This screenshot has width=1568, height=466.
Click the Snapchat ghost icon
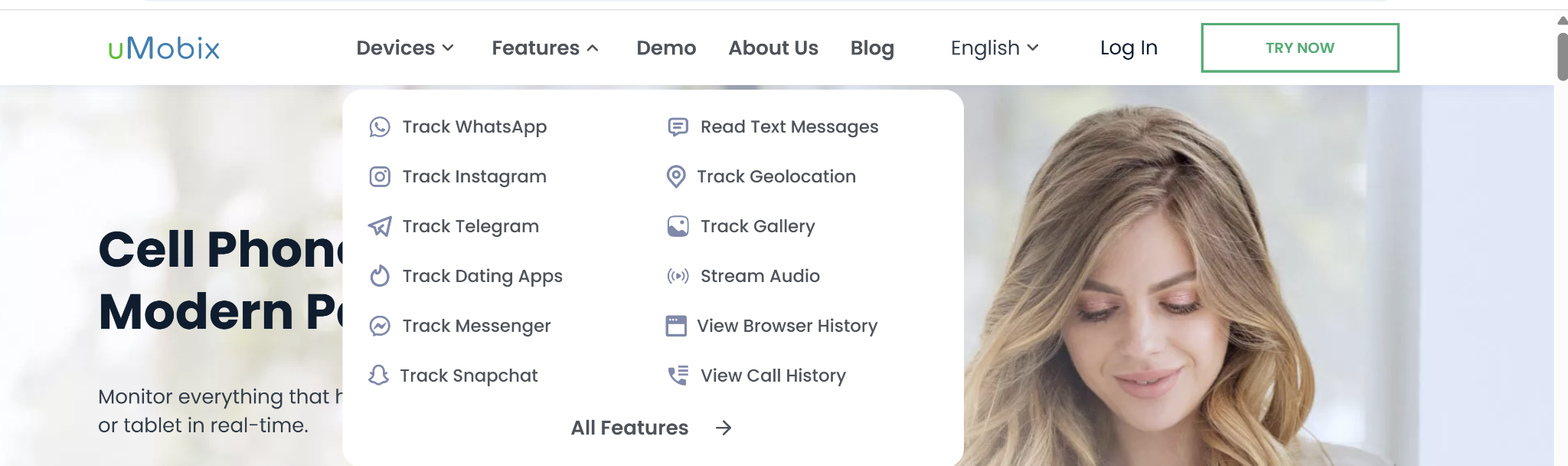(x=378, y=376)
